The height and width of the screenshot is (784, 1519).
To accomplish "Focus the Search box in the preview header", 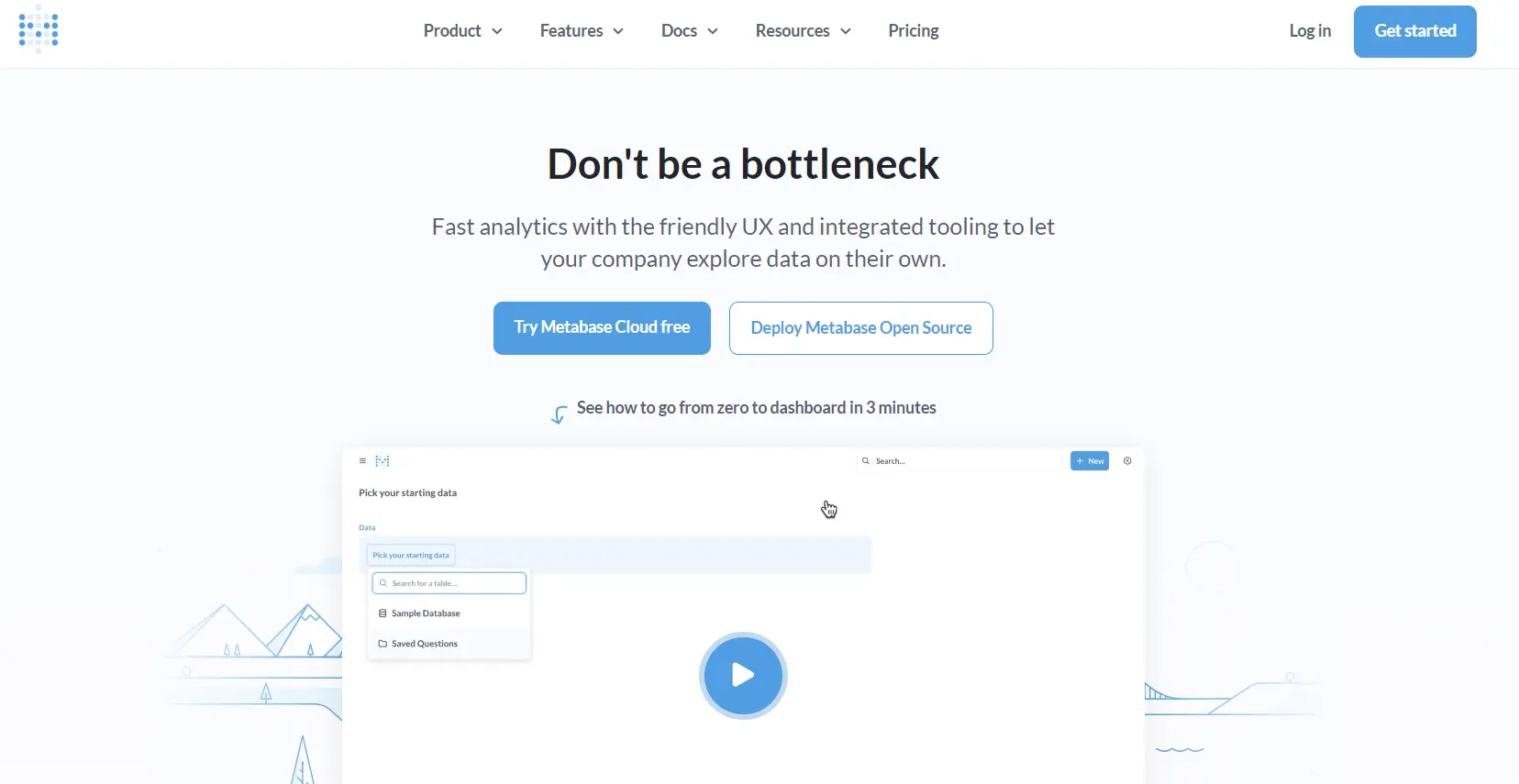I will (959, 461).
